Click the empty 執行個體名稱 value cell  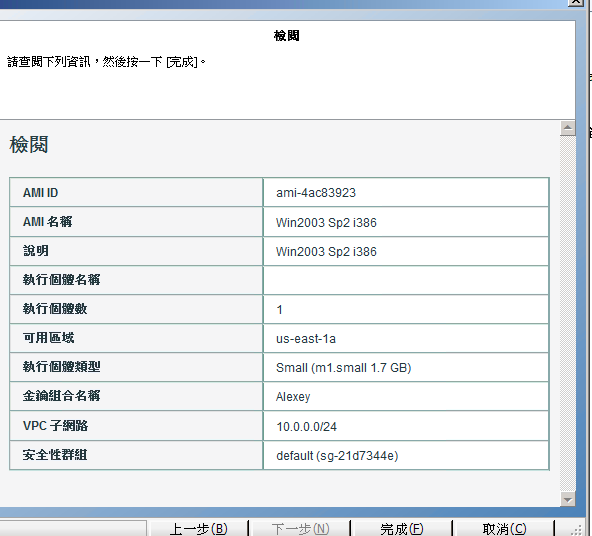click(x=406, y=280)
